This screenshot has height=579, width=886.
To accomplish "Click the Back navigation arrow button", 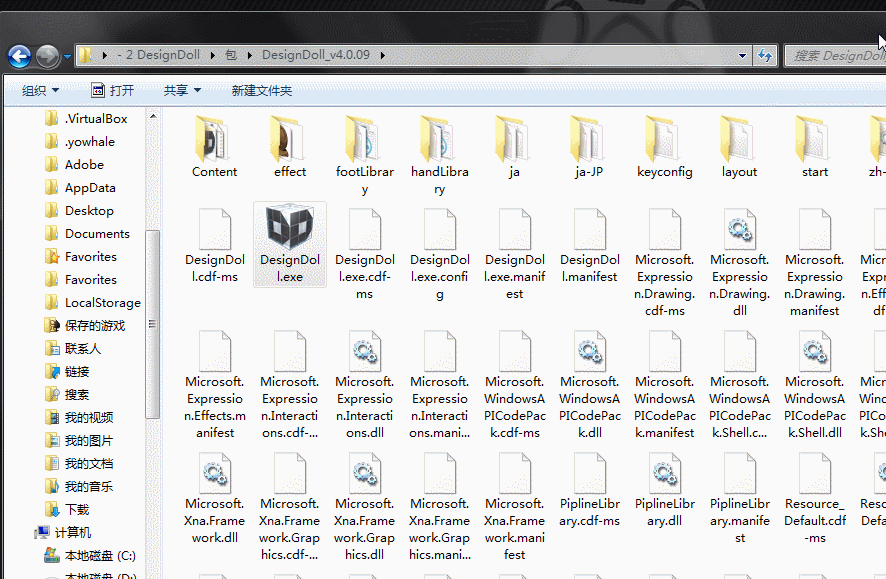I will point(19,56).
